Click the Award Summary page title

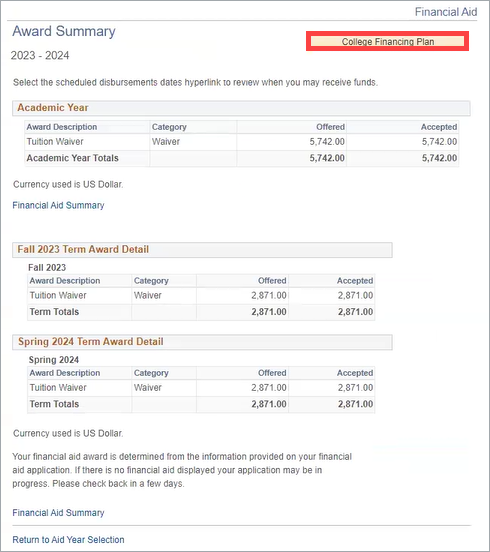point(64,31)
